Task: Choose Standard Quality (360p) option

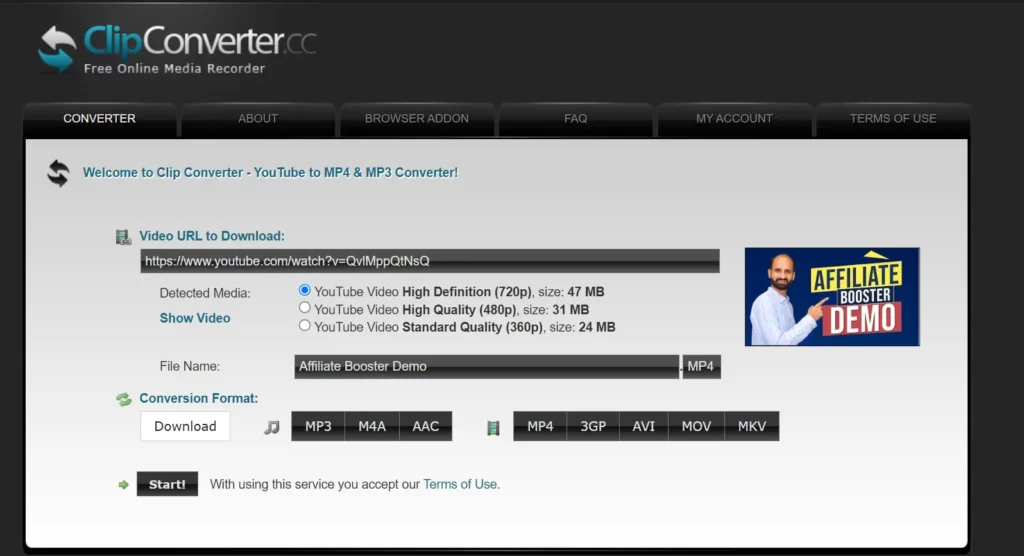Action: tap(304, 325)
